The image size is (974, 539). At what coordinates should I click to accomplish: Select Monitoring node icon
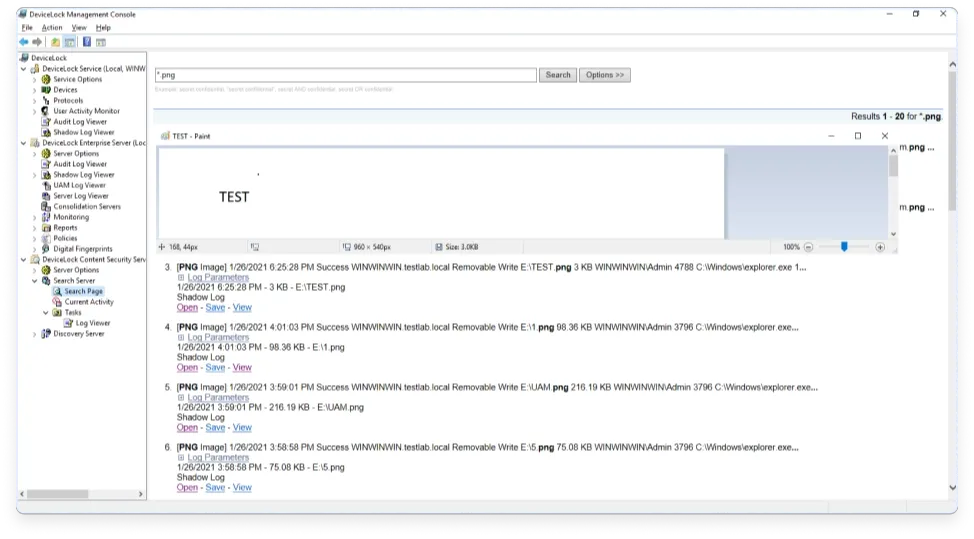[46, 217]
